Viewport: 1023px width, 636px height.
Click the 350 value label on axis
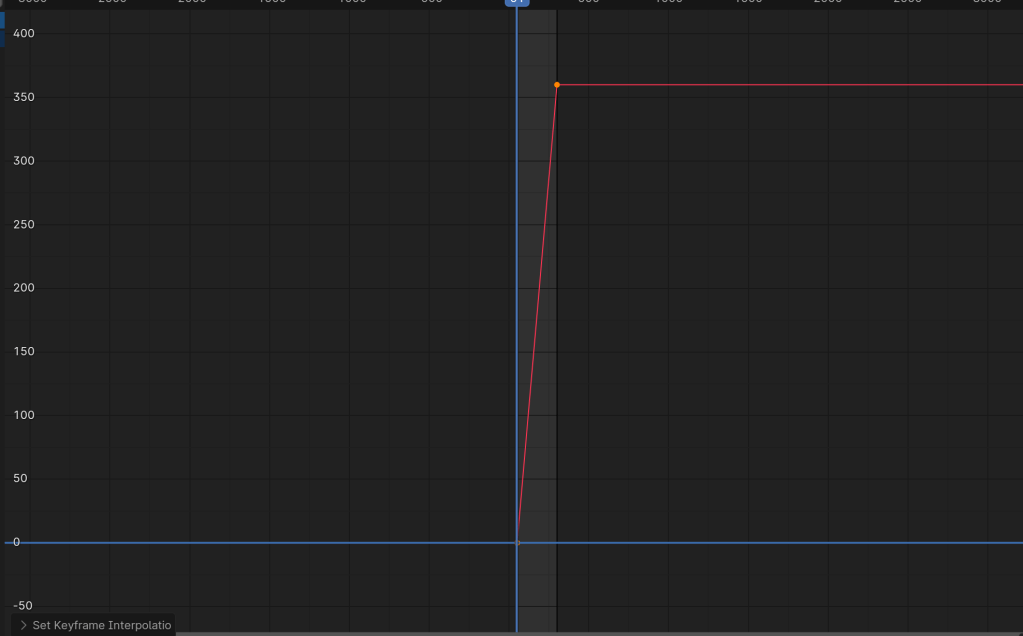point(24,97)
